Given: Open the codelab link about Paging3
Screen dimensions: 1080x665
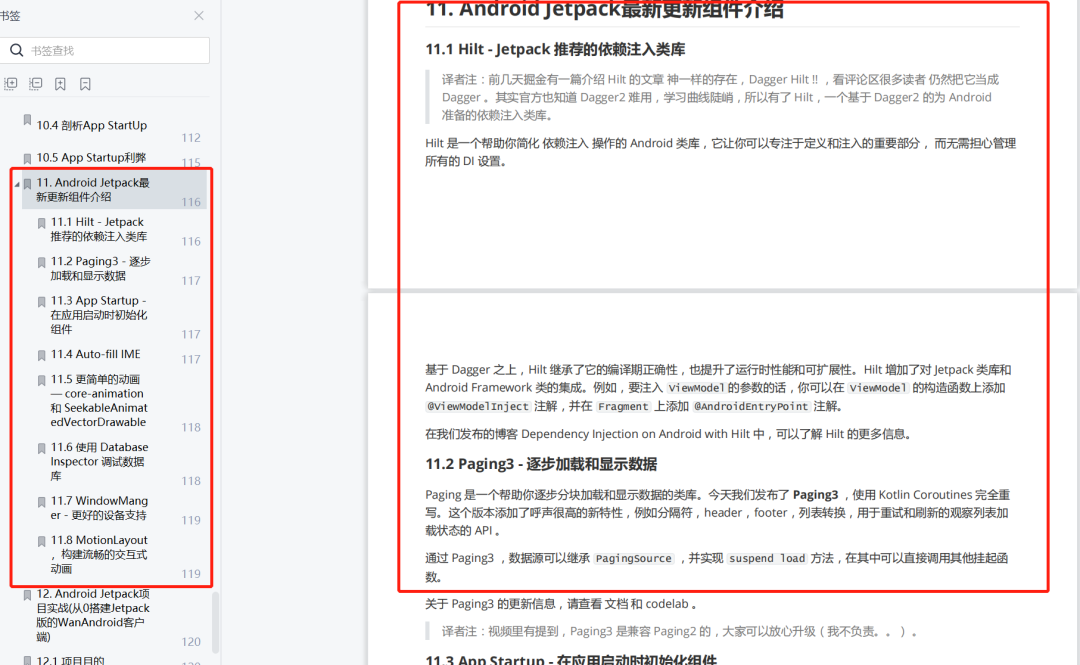Looking at the screenshot, I should tap(667, 604).
